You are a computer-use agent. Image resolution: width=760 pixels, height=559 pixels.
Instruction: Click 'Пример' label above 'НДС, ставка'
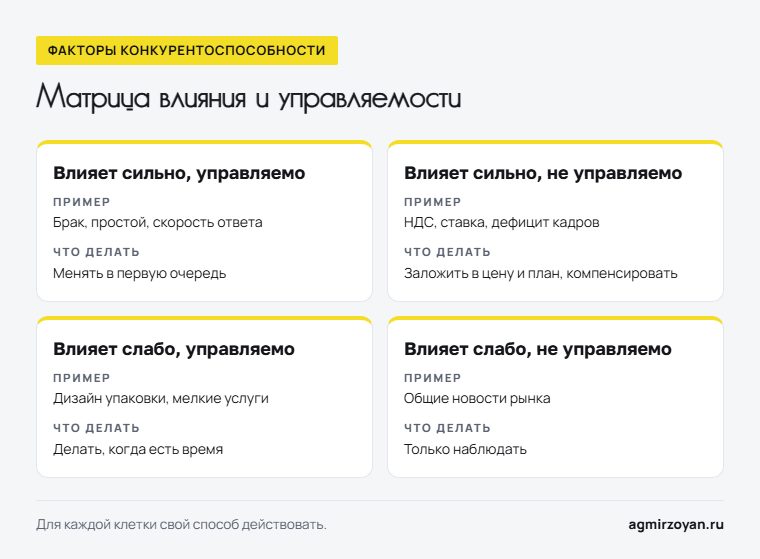coord(433,202)
